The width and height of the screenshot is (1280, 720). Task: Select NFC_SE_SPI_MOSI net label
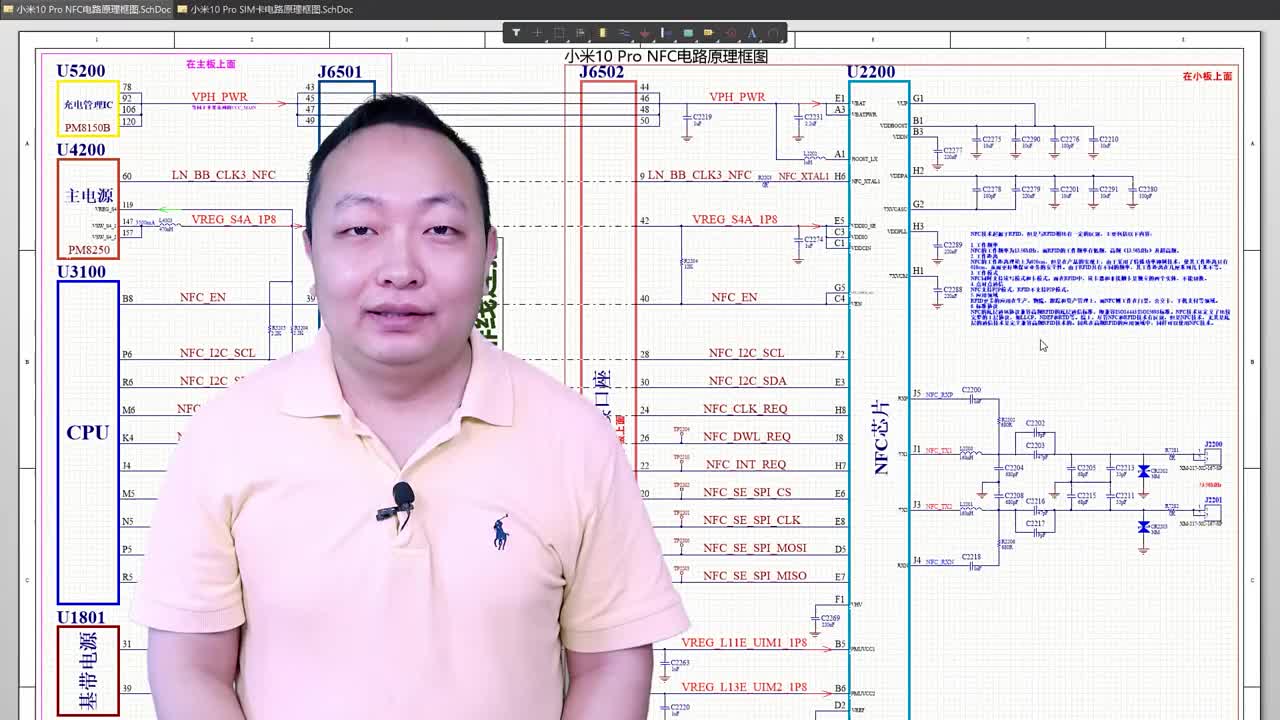click(x=755, y=548)
